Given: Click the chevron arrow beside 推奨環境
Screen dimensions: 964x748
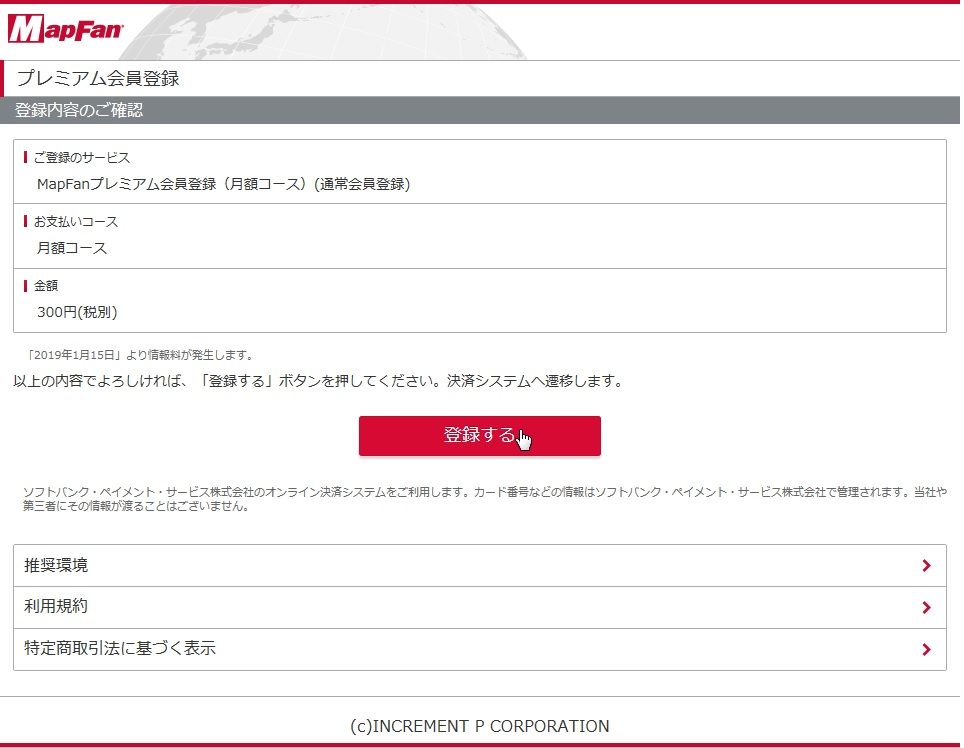Looking at the screenshot, I should [926, 565].
